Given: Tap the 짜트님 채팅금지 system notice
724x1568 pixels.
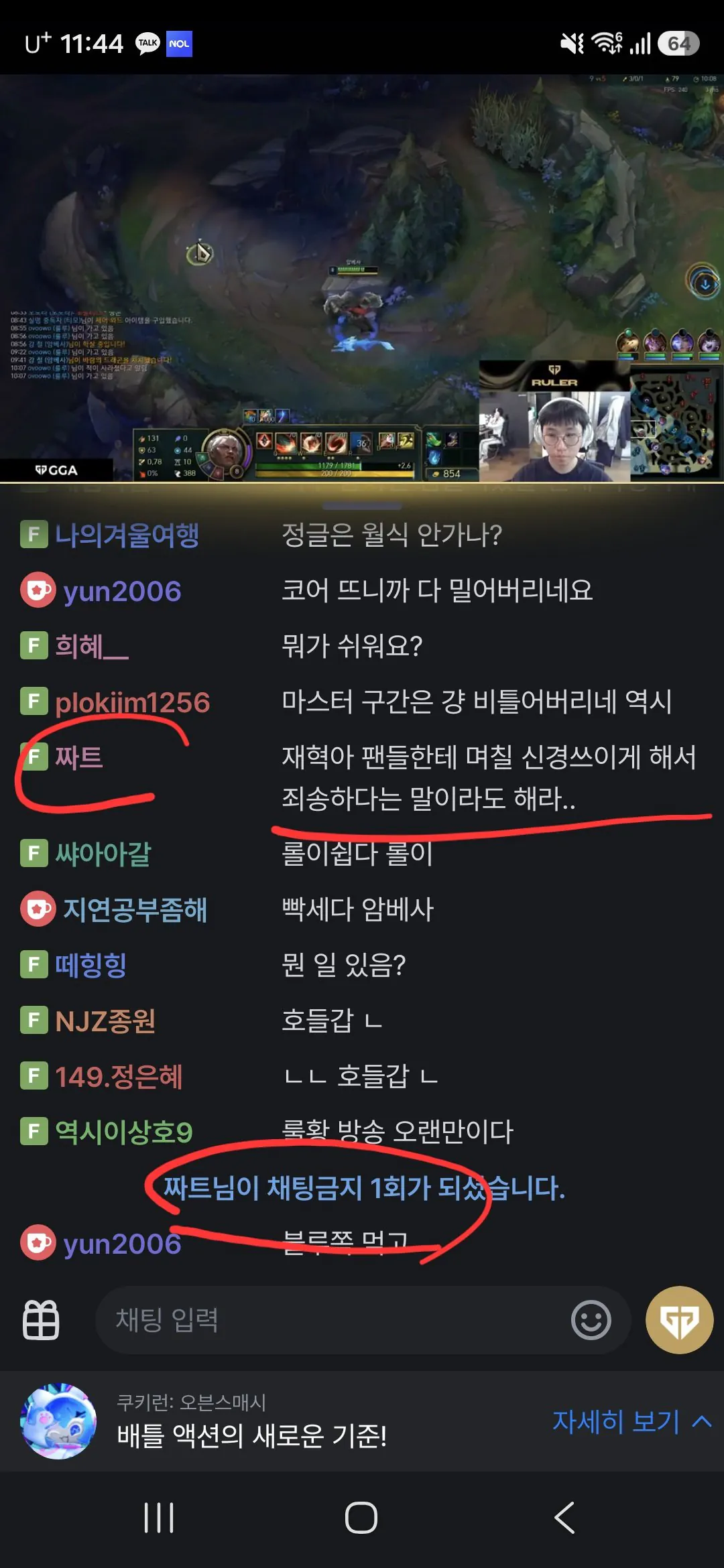Looking at the screenshot, I should [x=365, y=1188].
